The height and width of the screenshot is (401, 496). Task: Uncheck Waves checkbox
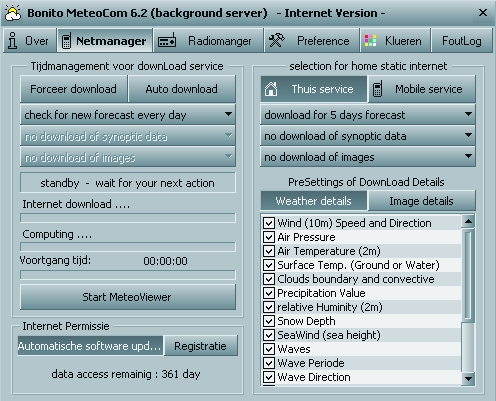(x=269, y=349)
